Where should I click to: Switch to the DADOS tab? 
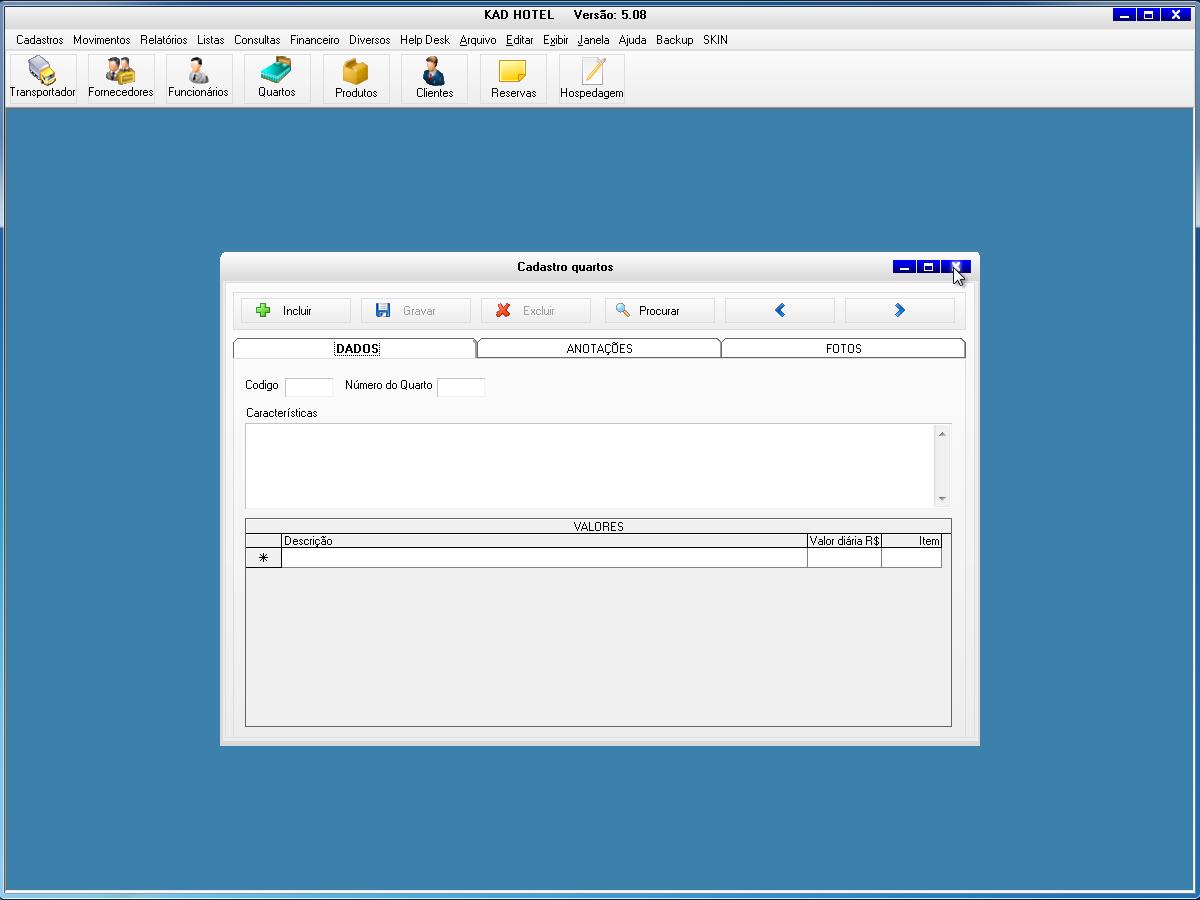pyautogui.click(x=356, y=348)
